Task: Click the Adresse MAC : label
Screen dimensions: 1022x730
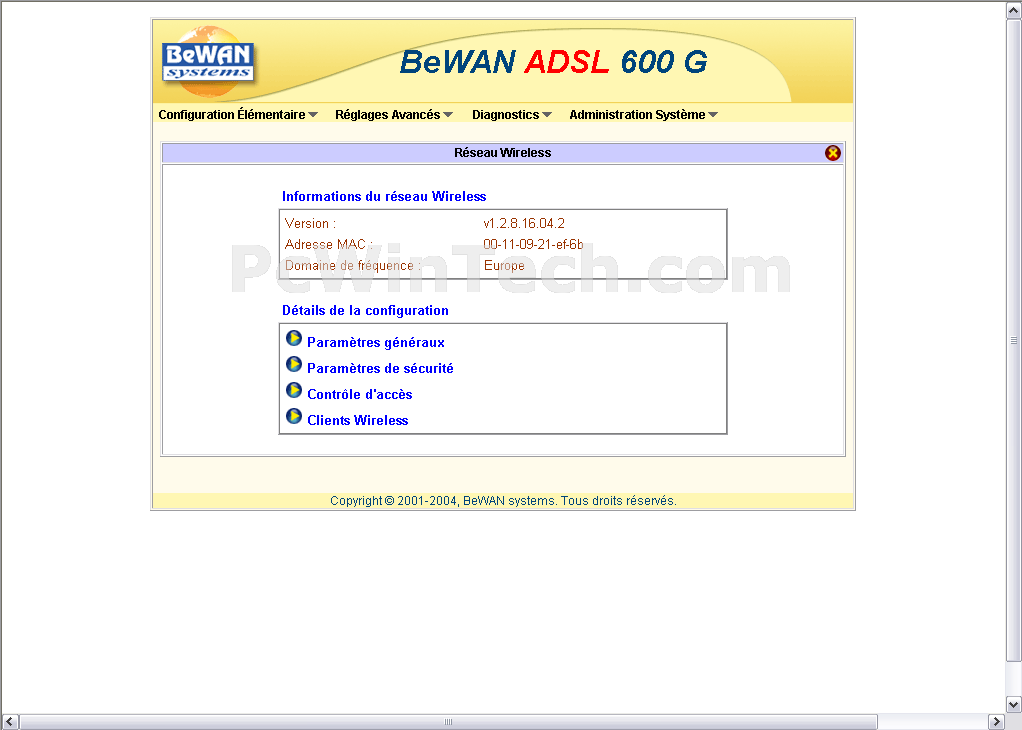Action: (x=328, y=244)
